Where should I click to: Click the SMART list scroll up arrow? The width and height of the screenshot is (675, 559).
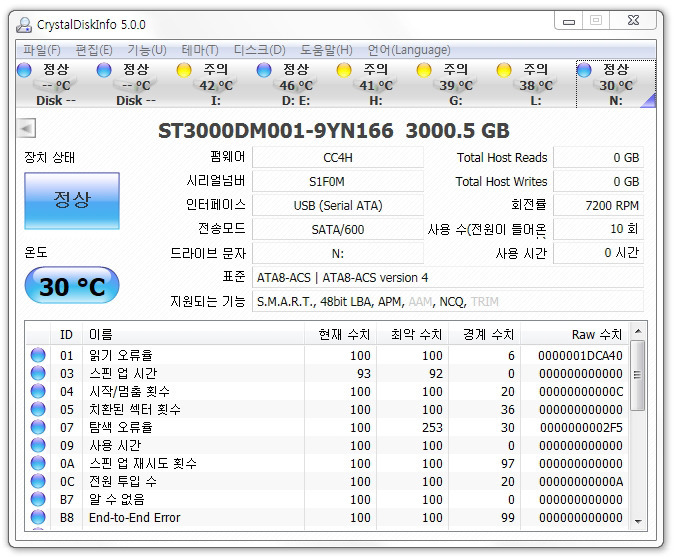pyautogui.click(x=638, y=331)
